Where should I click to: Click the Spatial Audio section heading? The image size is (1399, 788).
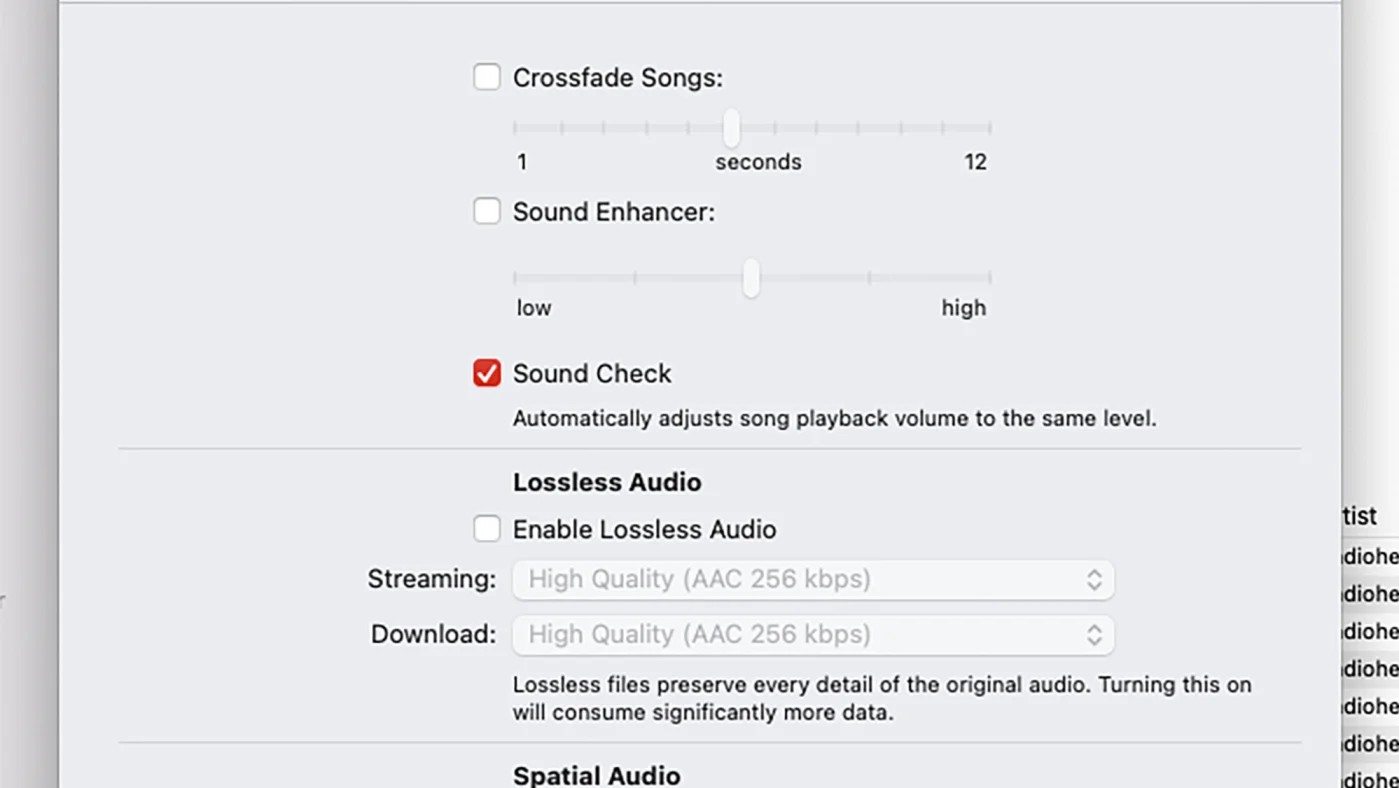tap(596, 775)
